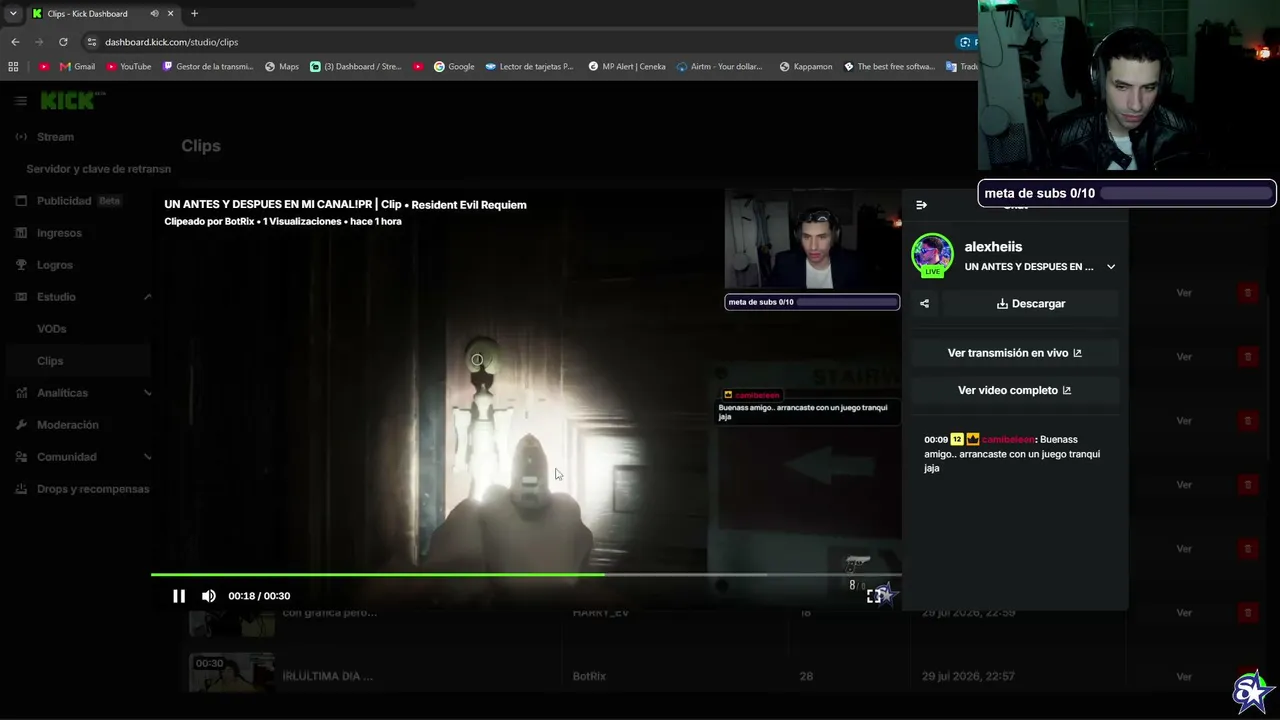Jump to the 00:09 chat timestamp
The image size is (1280, 720).
[936, 440]
